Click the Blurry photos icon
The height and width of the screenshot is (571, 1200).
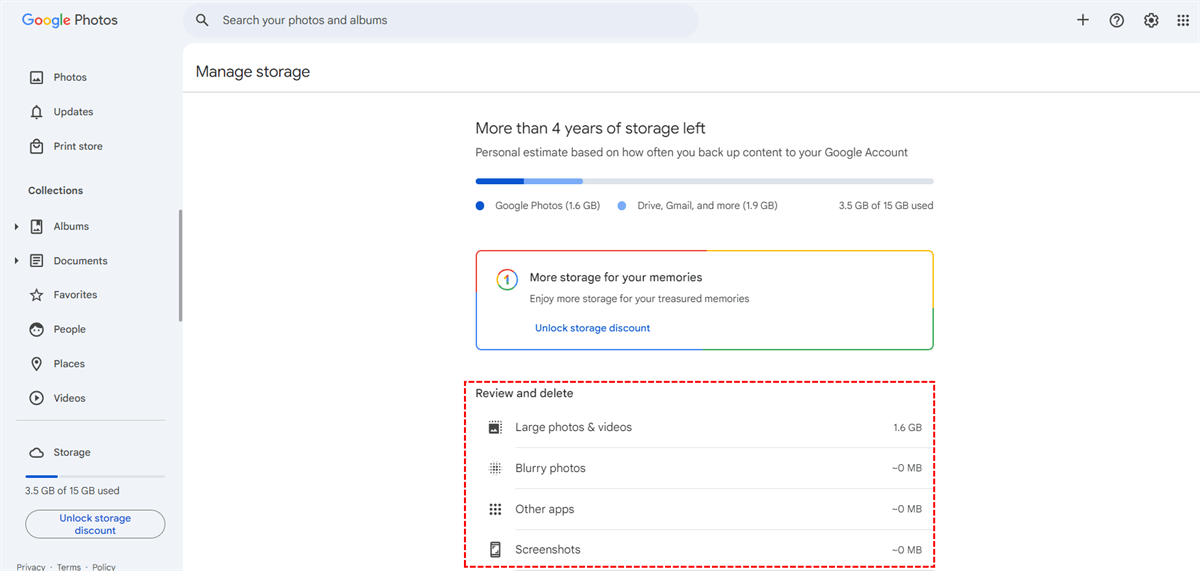pyautogui.click(x=494, y=468)
